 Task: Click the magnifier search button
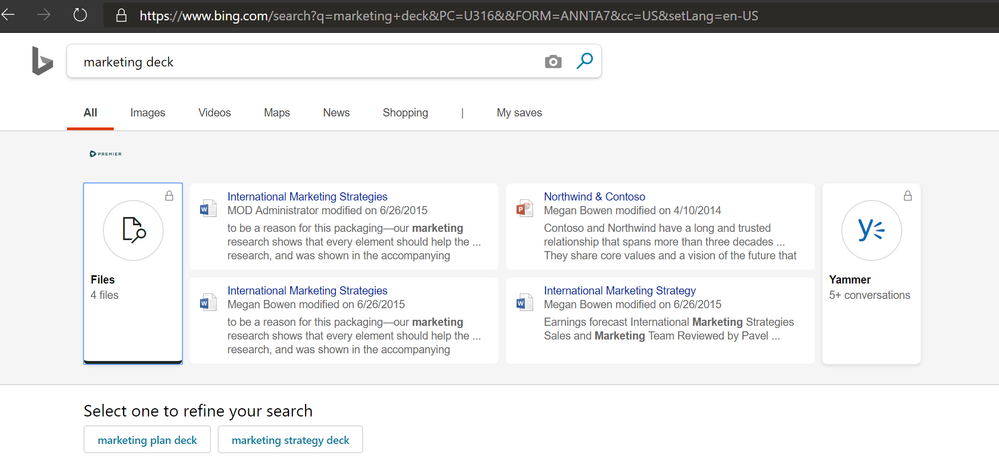coord(584,61)
